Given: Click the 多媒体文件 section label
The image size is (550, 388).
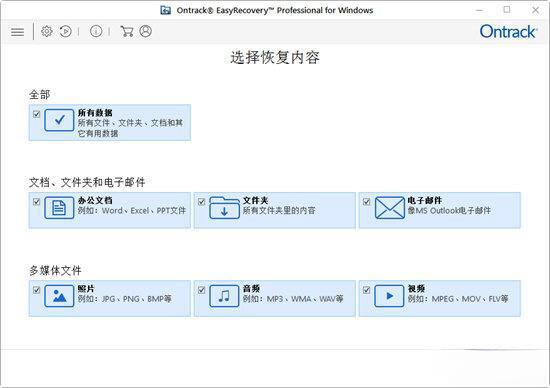Looking at the screenshot, I should [x=55, y=270].
